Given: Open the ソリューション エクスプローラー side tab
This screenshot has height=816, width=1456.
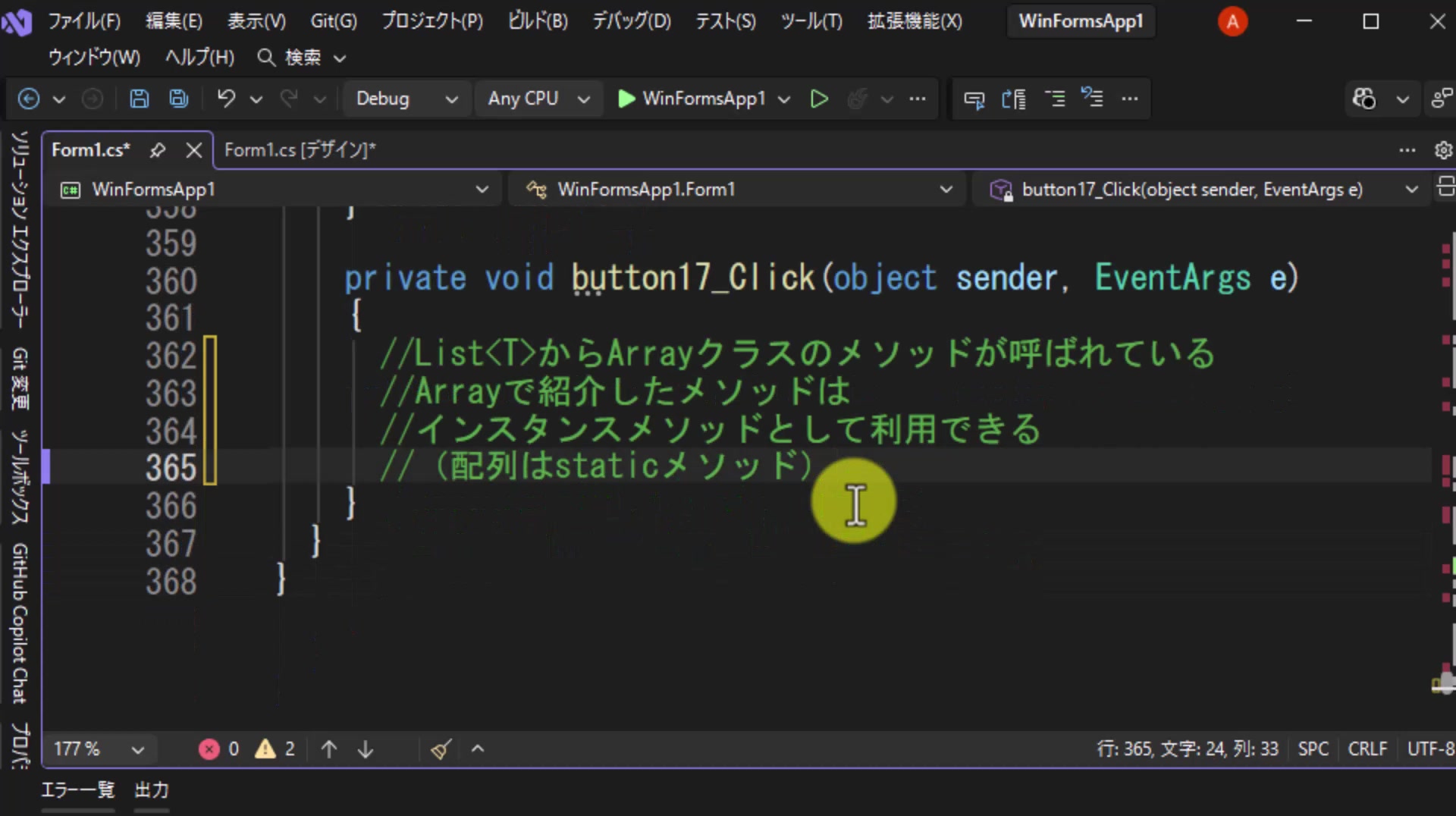Looking at the screenshot, I should pos(20,230).
